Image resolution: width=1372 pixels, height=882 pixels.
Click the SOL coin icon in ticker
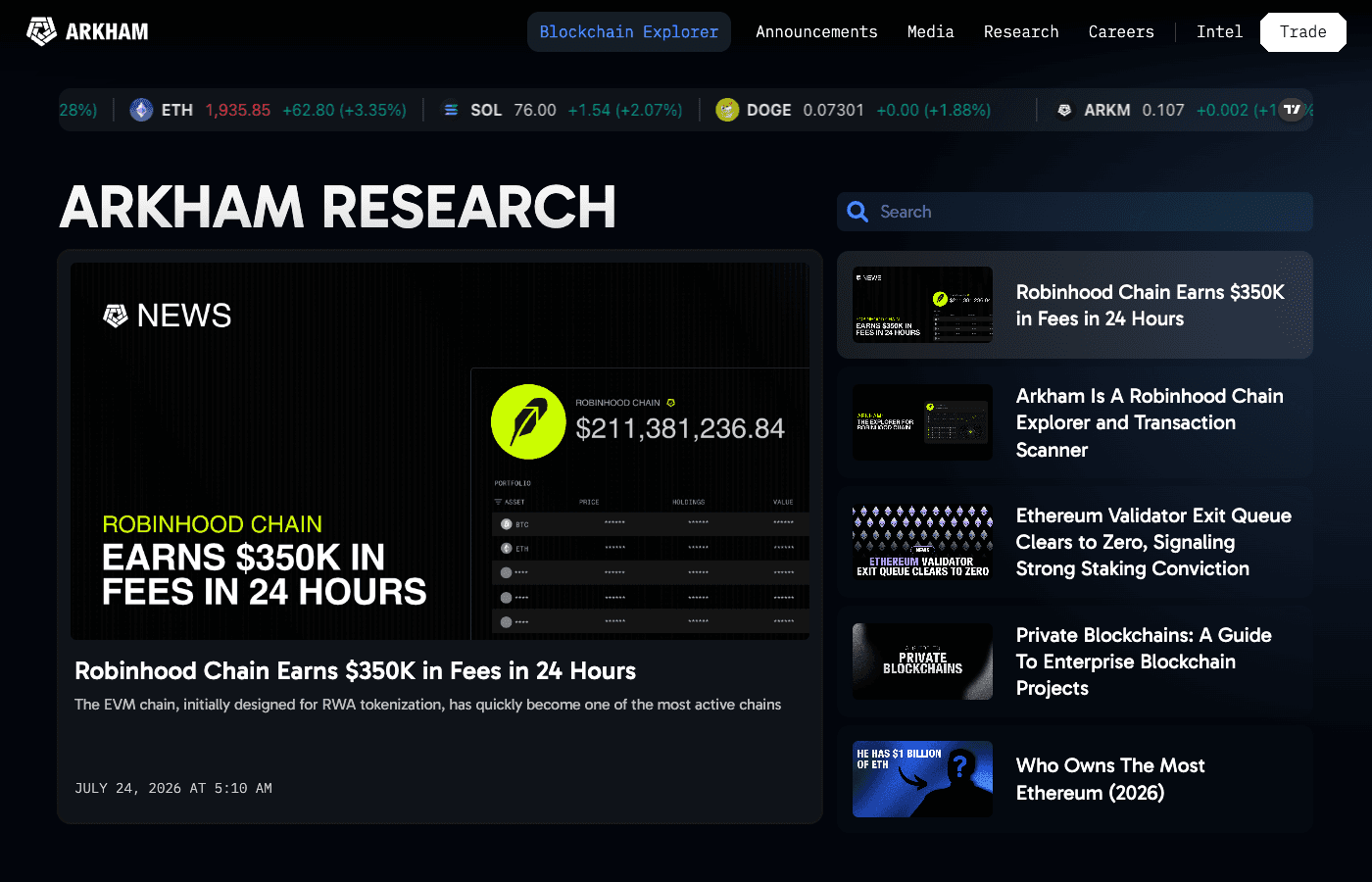pyautogui.click(x=451, y=110)
